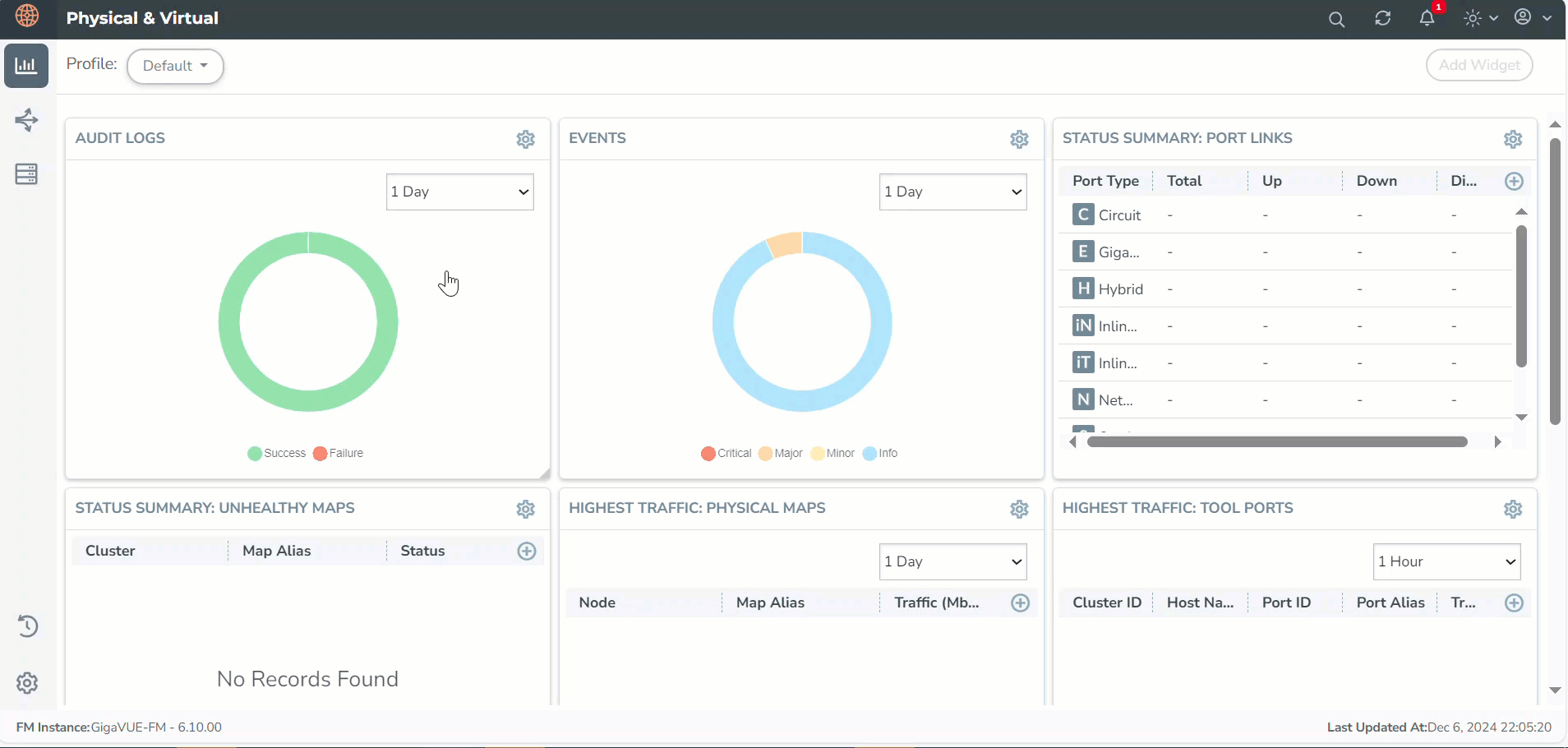Toggle the Critical legend in Events chart
This screenshot has width=1568, height=748.
pyautogui.click(x=726, y=453)
